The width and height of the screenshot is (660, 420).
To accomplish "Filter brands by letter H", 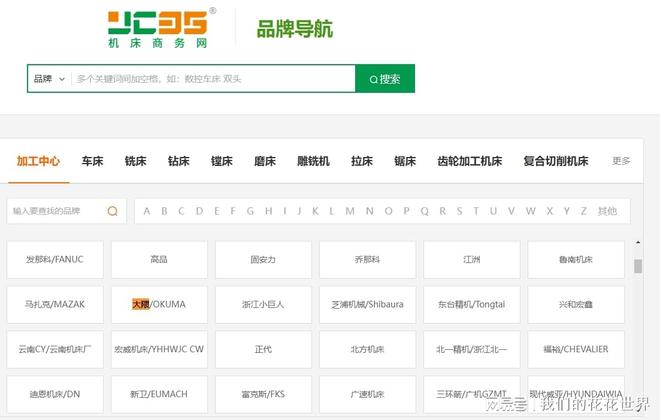I will (269, 211).
